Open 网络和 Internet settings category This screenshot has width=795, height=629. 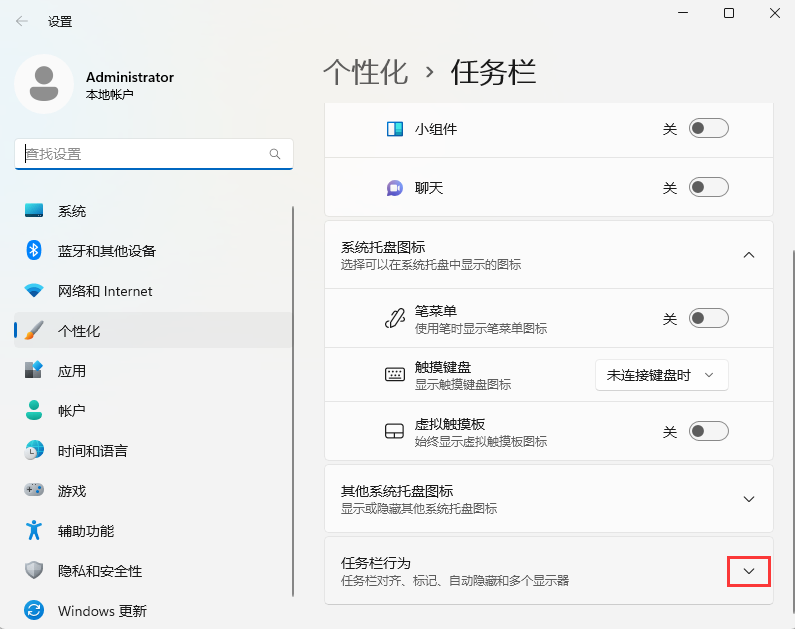153,290
